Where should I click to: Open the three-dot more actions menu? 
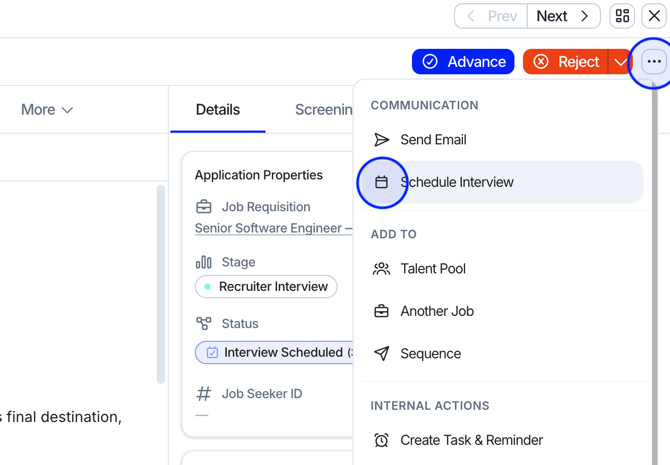click(x=654, y=62)
